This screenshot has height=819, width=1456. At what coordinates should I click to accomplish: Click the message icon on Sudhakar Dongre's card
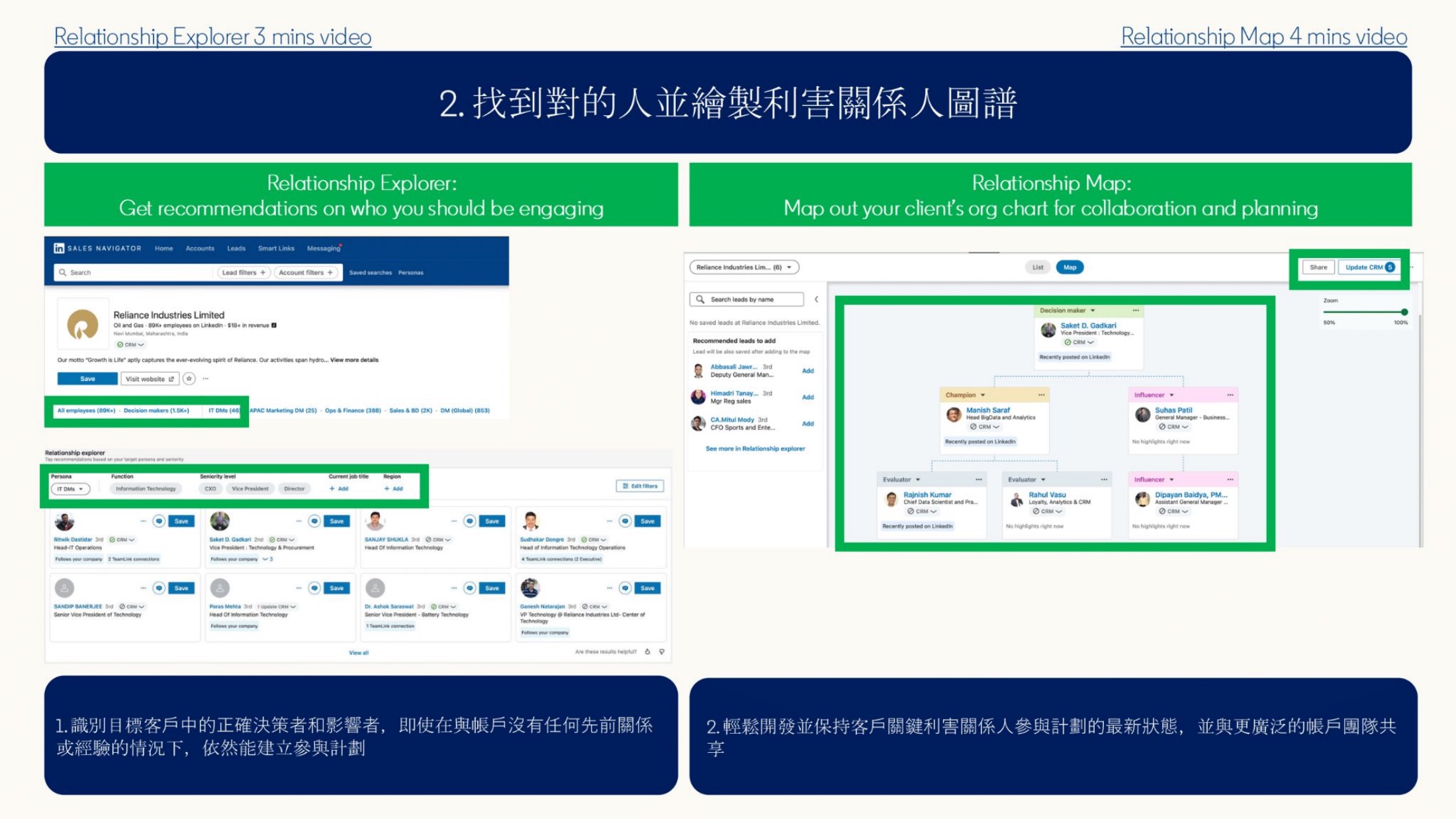coord(625,521)
